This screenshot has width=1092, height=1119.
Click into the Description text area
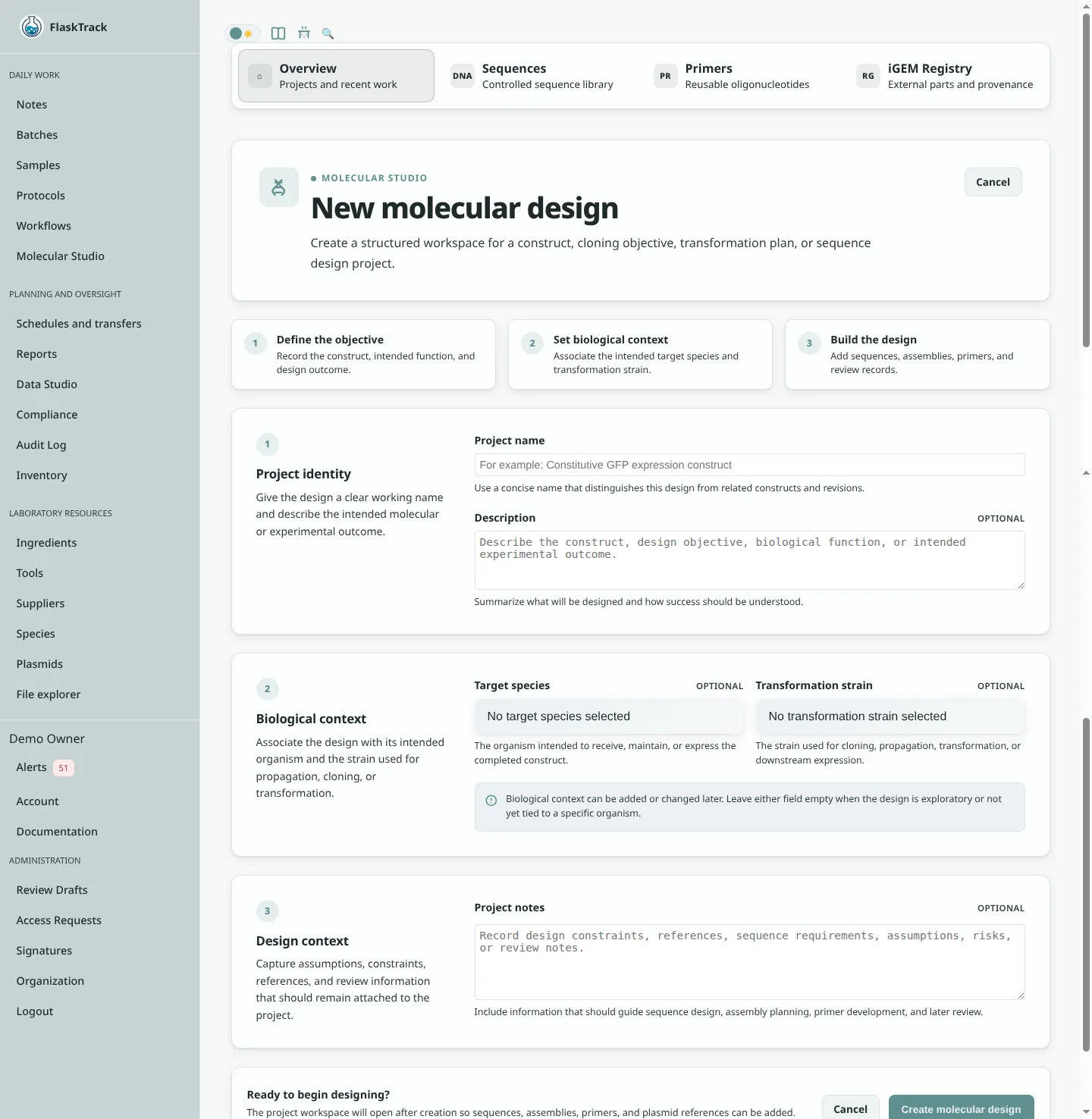[749, 560]
